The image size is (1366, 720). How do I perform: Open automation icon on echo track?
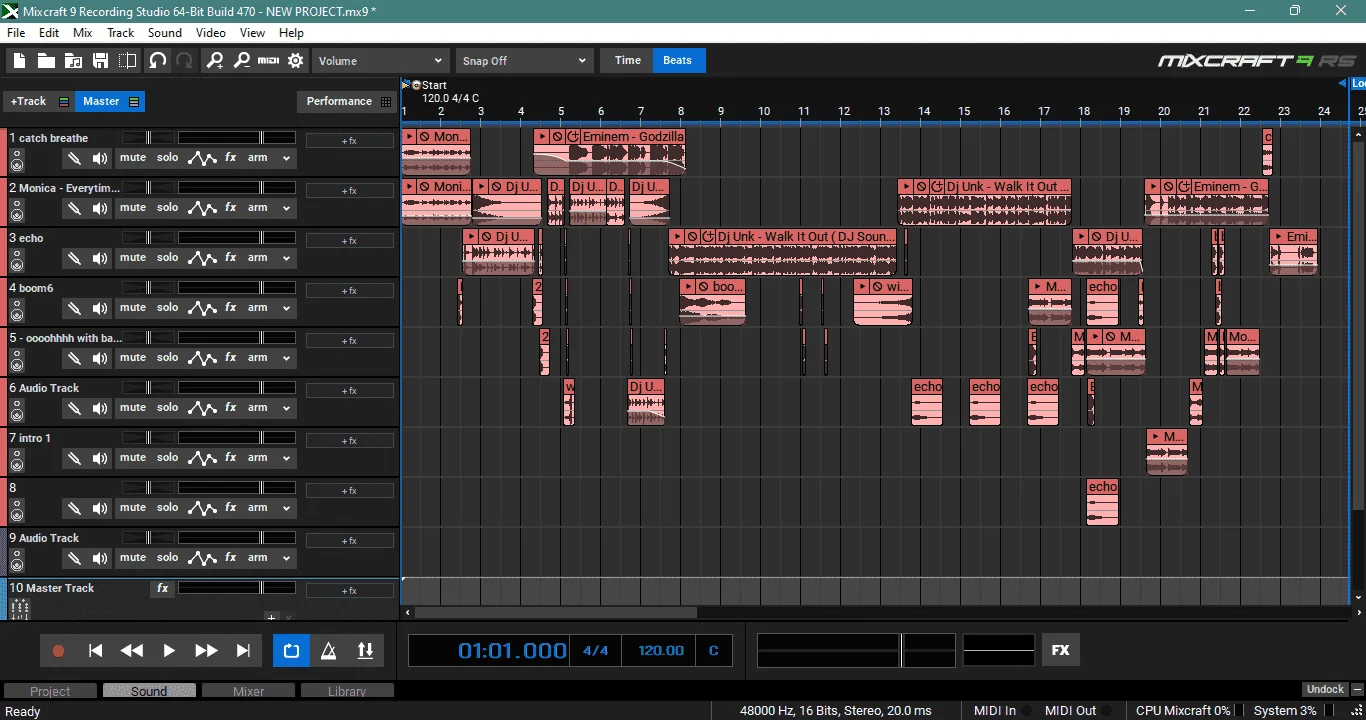pos(203,258)
